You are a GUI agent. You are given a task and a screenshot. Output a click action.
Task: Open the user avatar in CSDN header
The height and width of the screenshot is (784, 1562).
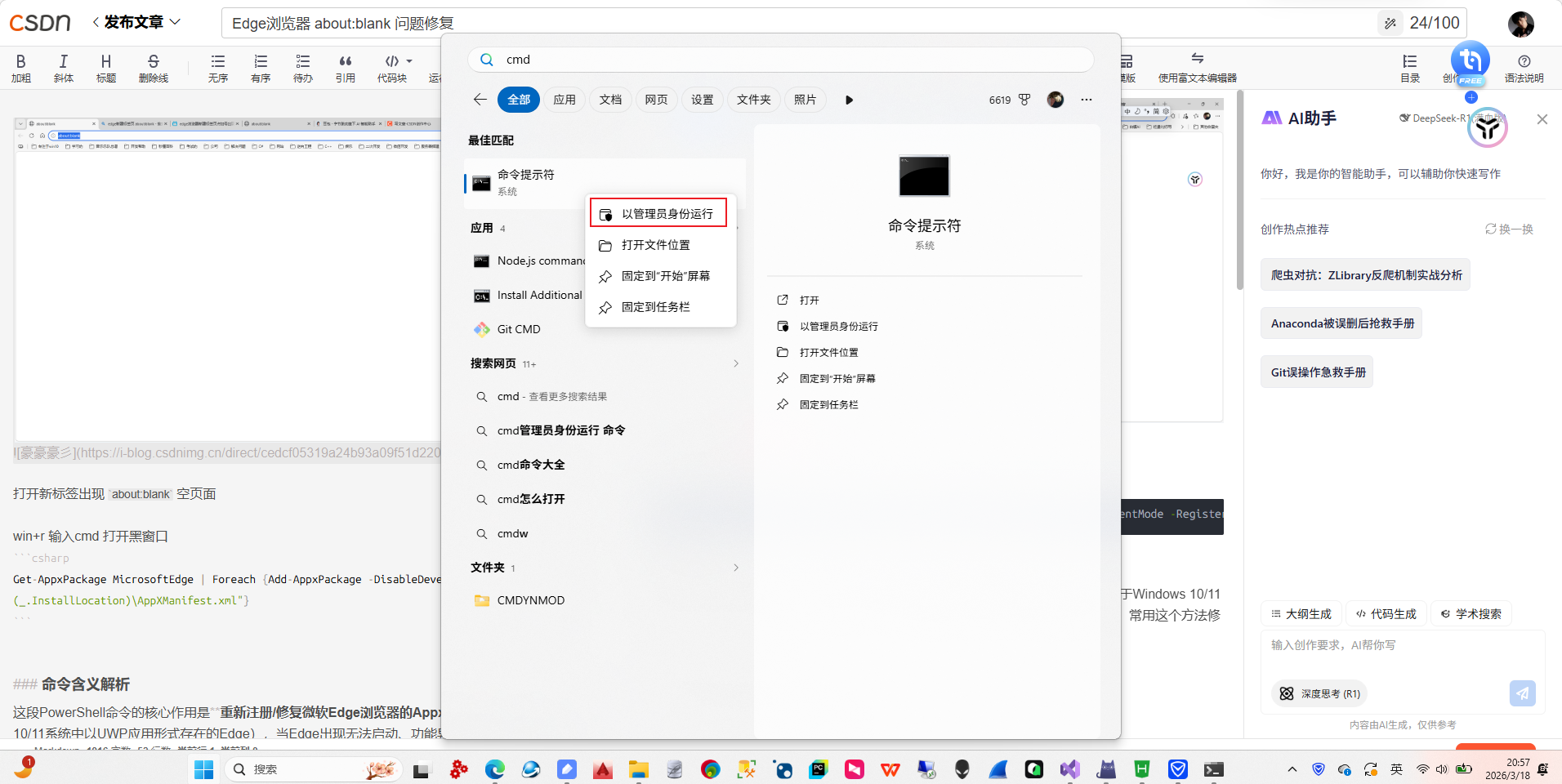tap(1521, 24)
